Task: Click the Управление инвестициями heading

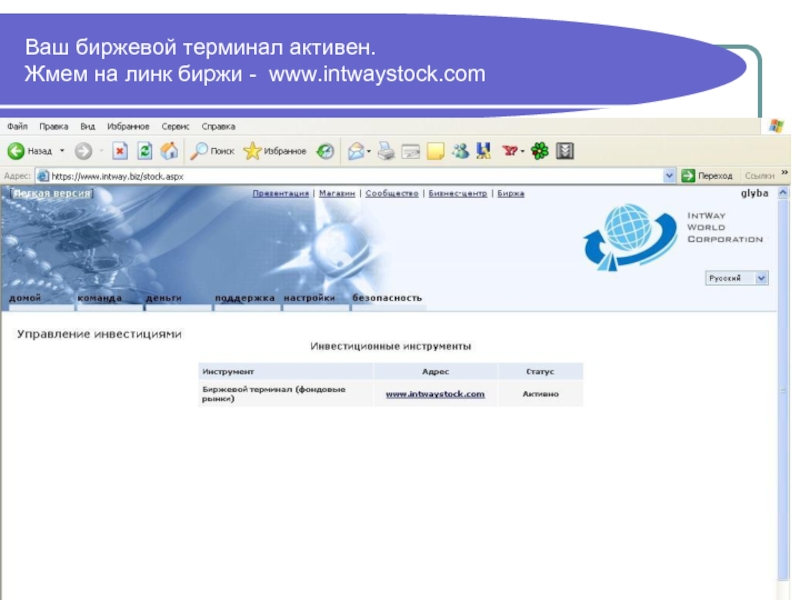Action: [99, 334]
